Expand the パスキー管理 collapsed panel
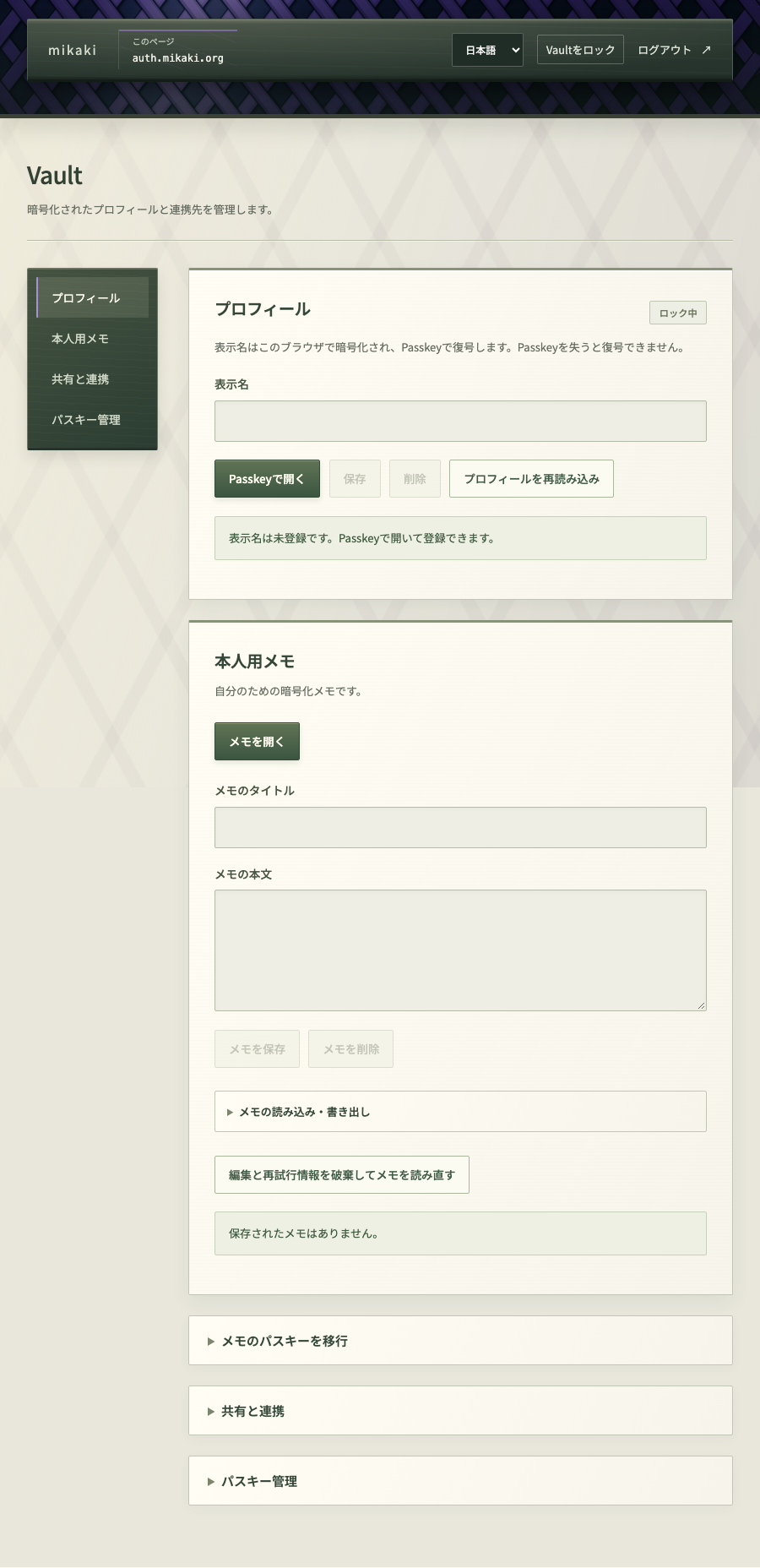The width and height of the screenshot is (760, 1568). [x=460, y=1480]
